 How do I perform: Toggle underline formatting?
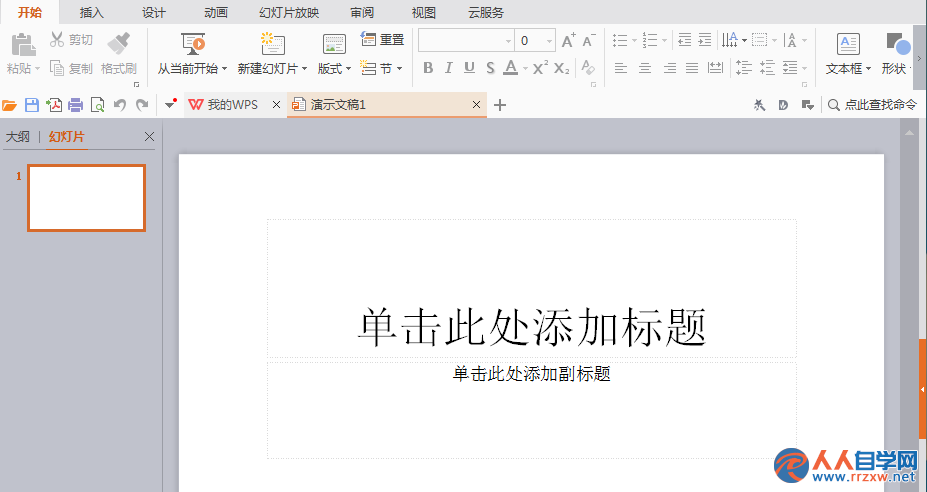469,68
